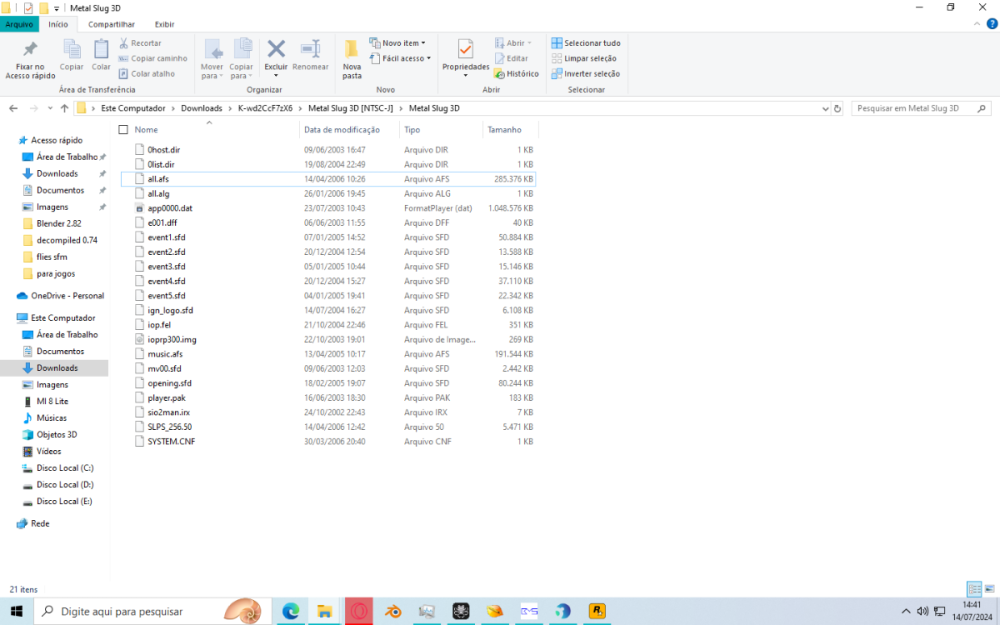The image size is (1000, 625).
Task: Open the Blender app in the taskbar
Action: (x=394, y=611)
